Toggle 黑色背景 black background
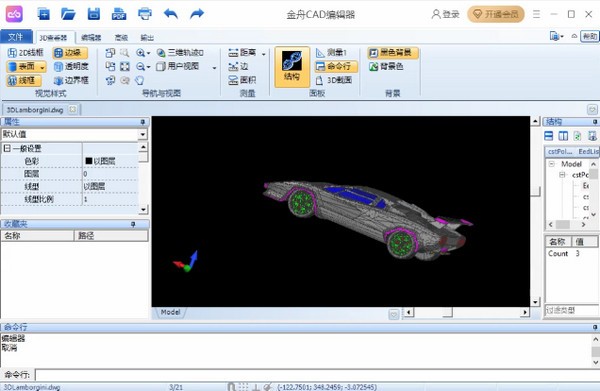Viewport: 600px width, 391px height. click(x=393, y=52)
